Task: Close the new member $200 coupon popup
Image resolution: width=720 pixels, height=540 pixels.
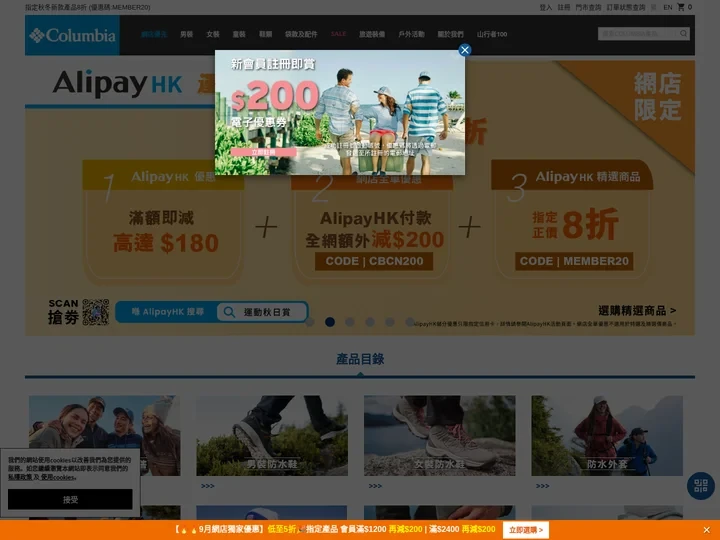Action: coord(465,50)
